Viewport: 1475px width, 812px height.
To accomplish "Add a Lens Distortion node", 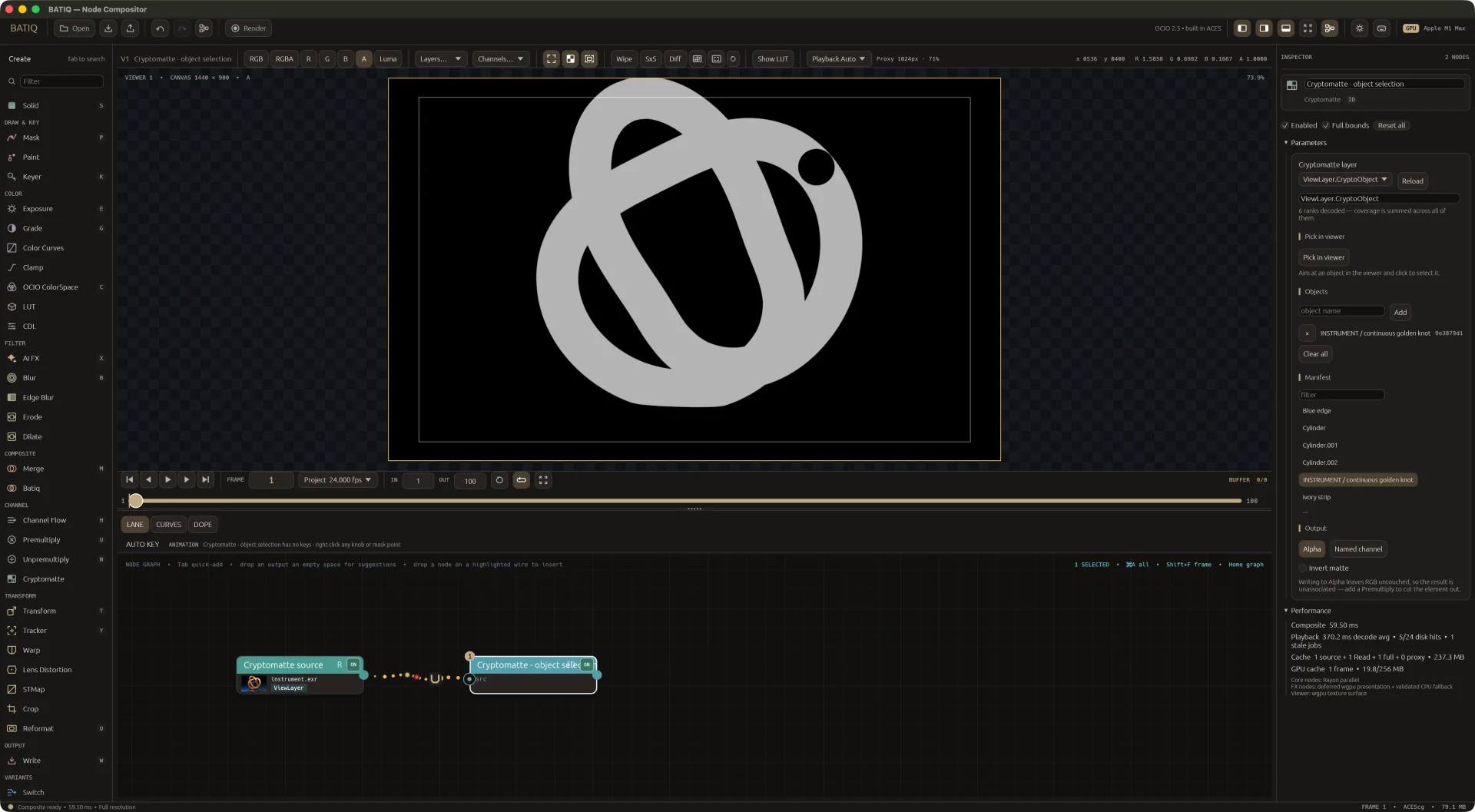I will (x=55, y=670).
